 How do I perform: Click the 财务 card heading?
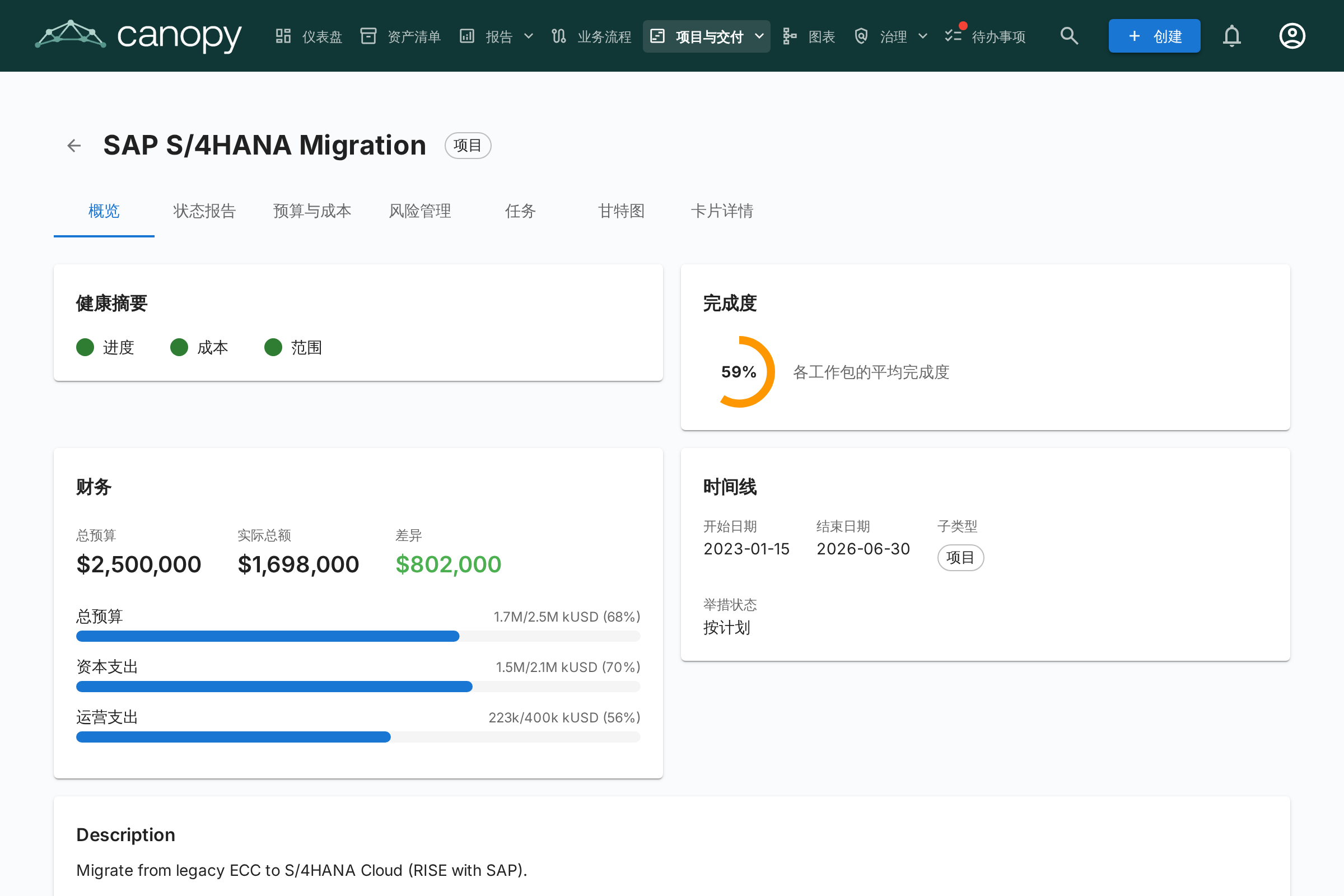[94, 487]
